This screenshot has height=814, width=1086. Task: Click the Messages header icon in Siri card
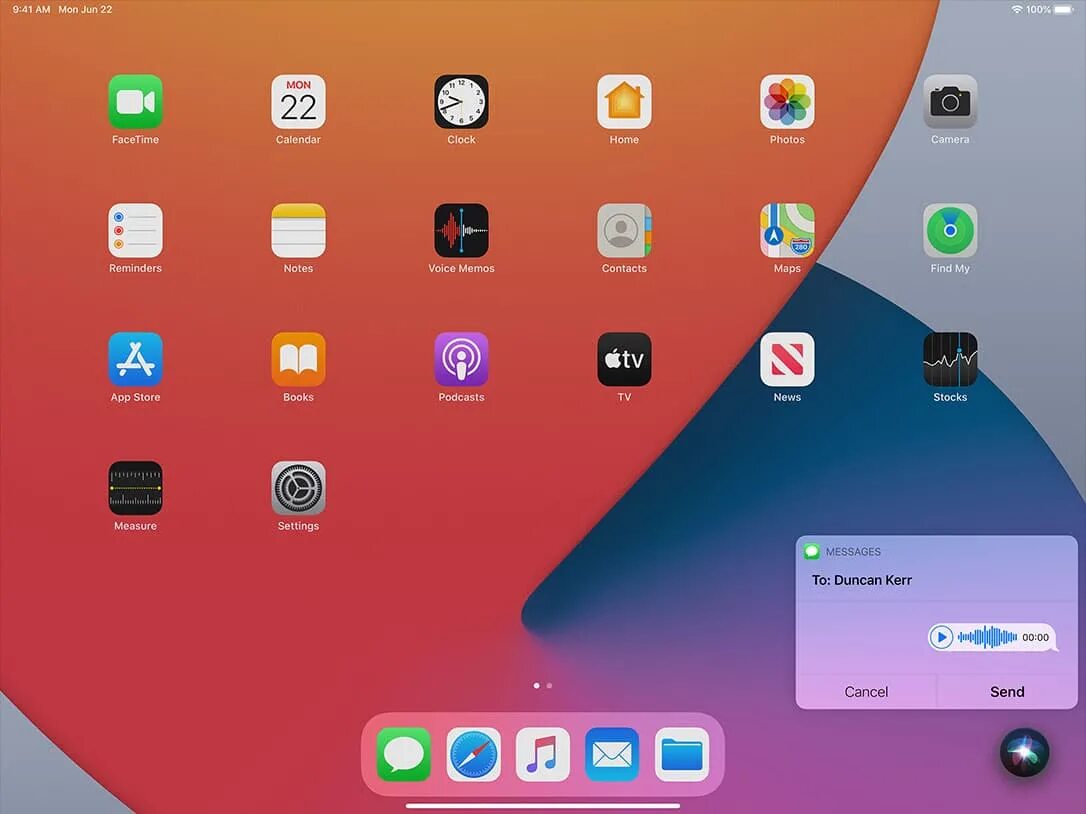click(x=812, y=551)
